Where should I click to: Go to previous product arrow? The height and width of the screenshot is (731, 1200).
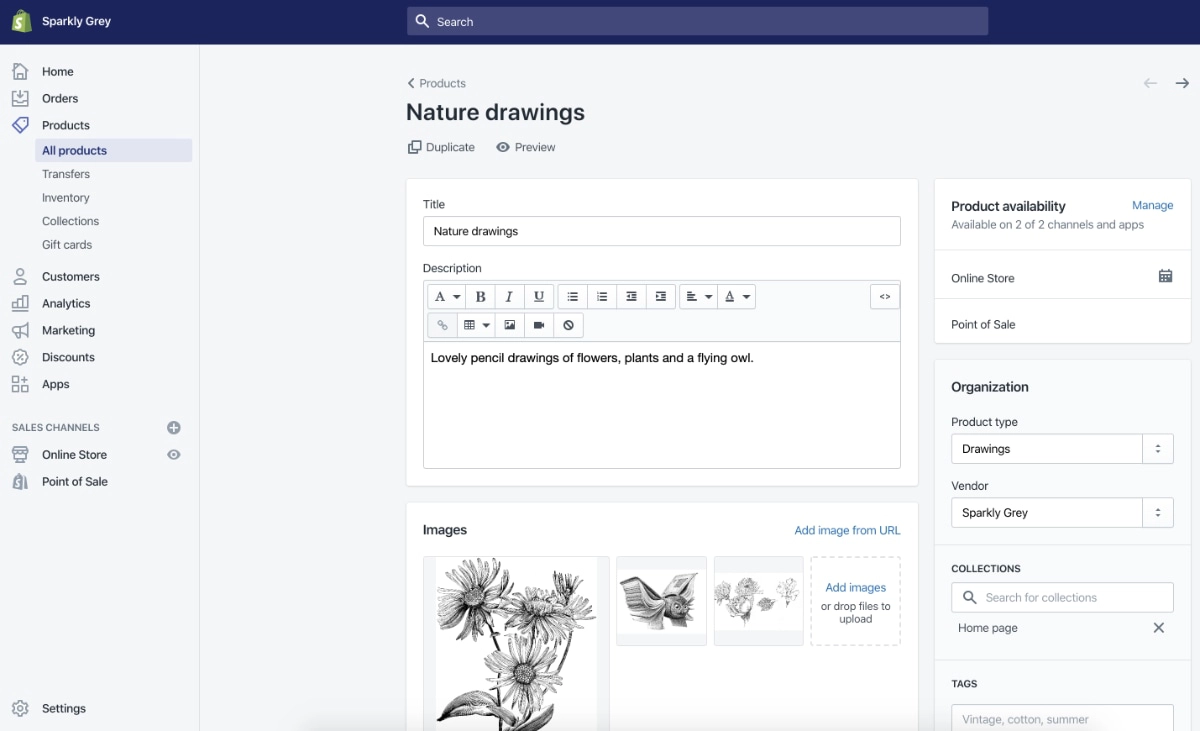click(x=1151, y=83)
